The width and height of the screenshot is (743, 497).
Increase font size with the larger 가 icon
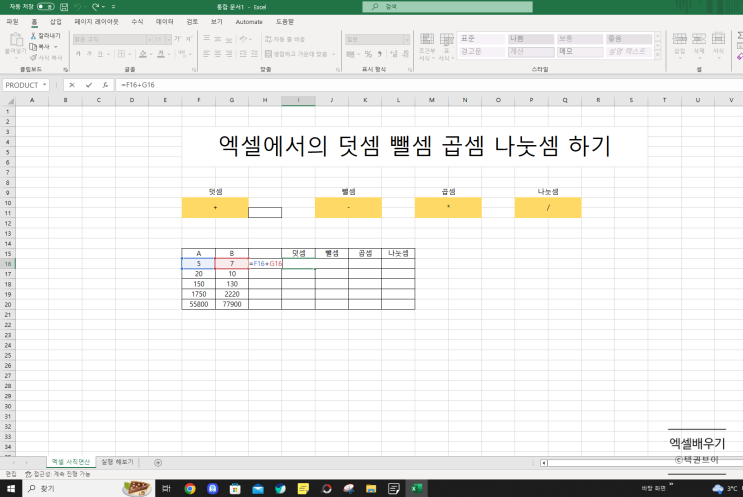(177, 39)
